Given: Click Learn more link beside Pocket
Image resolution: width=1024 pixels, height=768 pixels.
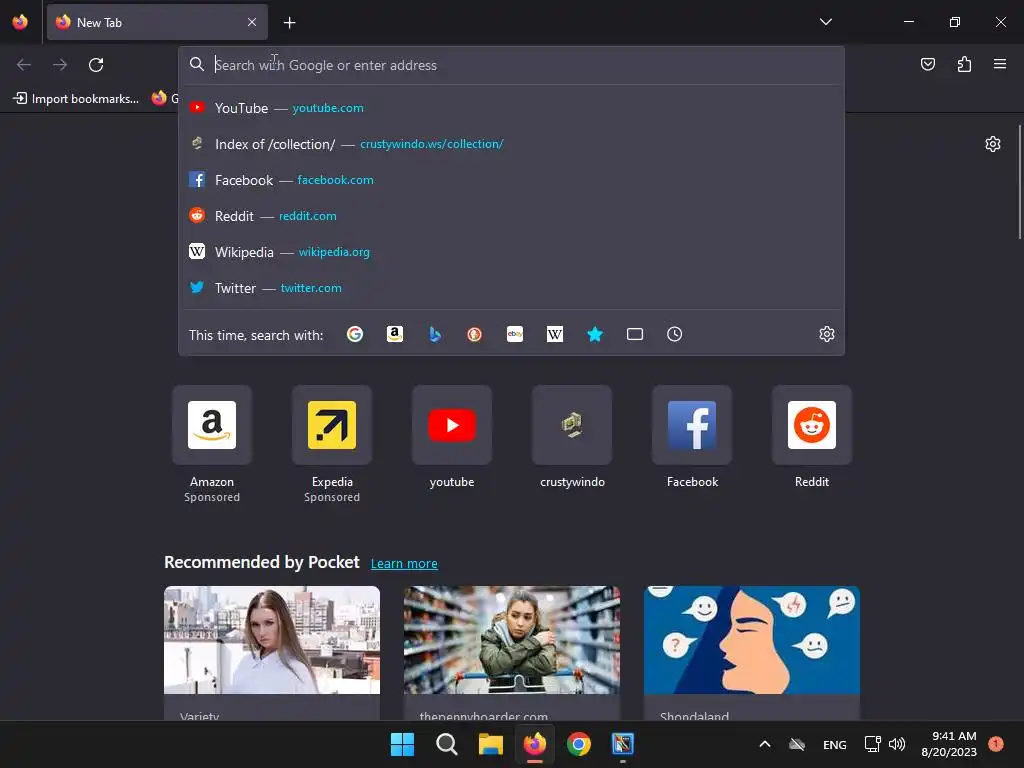Looking at the screenshot, I should pyautogui.click(x=404, y=564).
